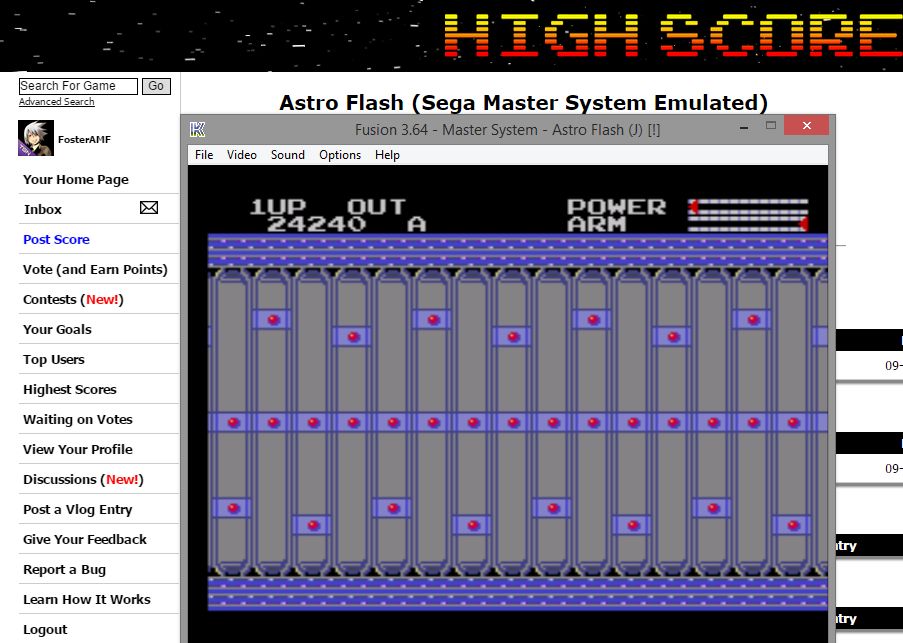This screenshot has height=643, width=903.
Task: Click the Inbox envelope icon
Action: [149, 208]
